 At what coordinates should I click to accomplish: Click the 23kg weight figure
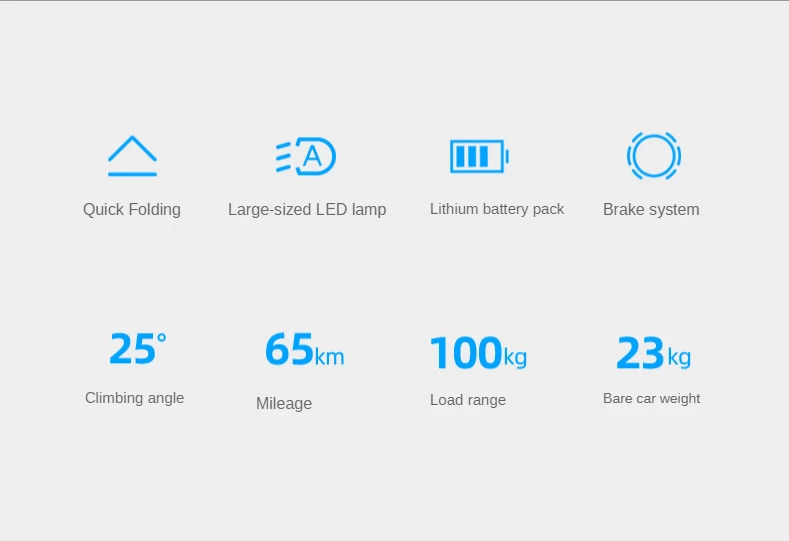coord(654,353)
